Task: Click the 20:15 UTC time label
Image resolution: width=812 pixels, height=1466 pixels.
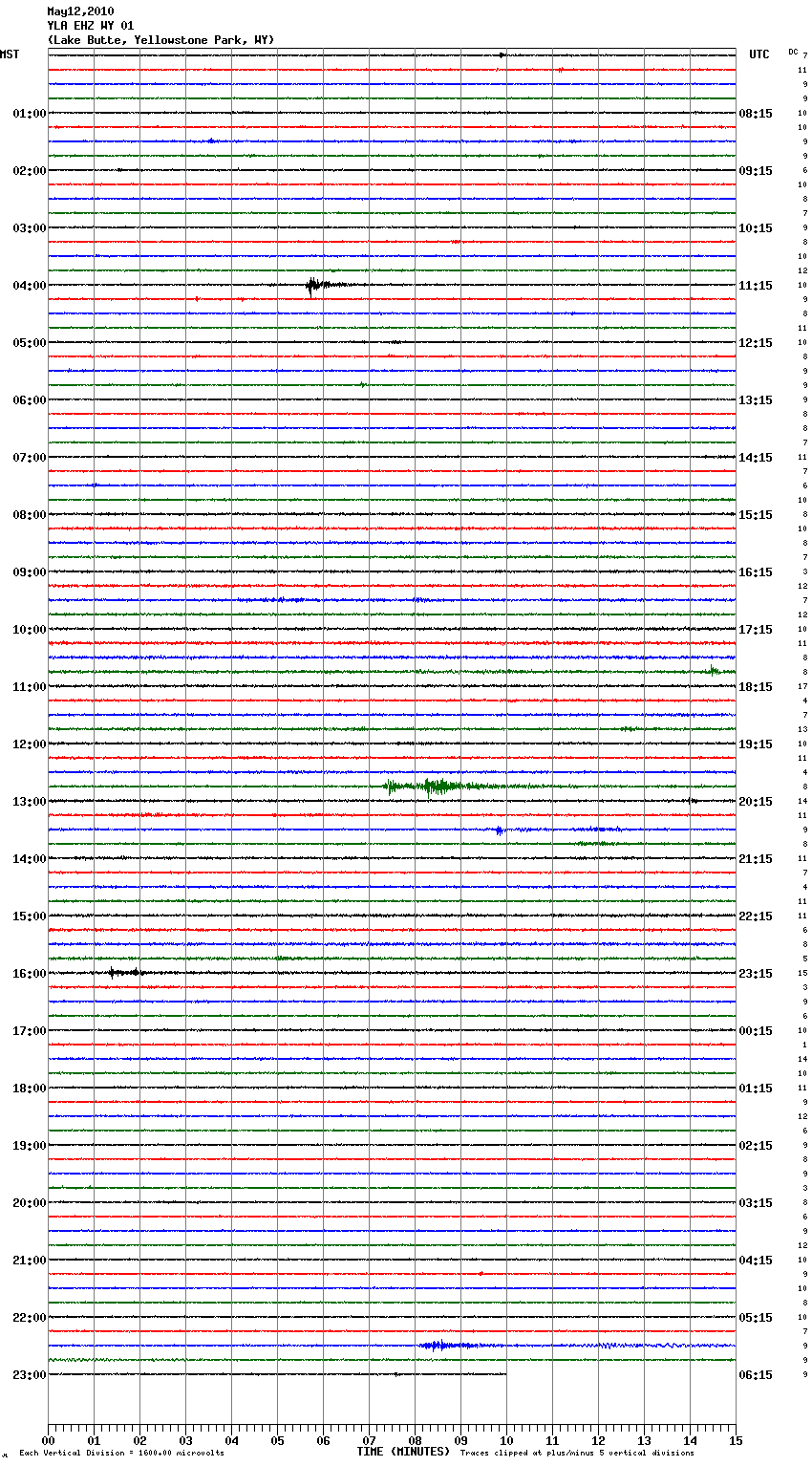Action: [x=756, y=802]
